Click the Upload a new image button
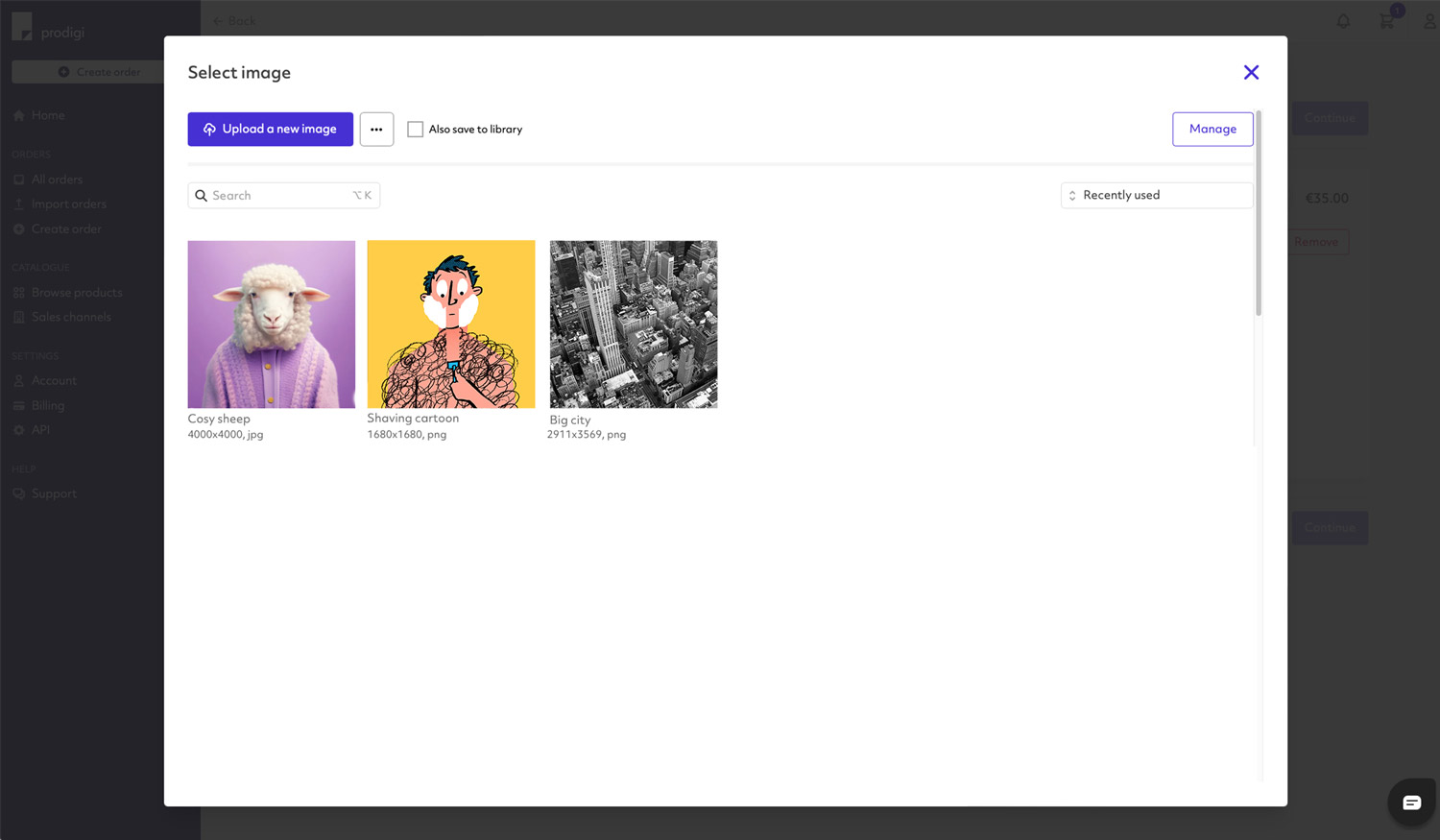The height and width of the screenshot is (840, 1440). 270,129
